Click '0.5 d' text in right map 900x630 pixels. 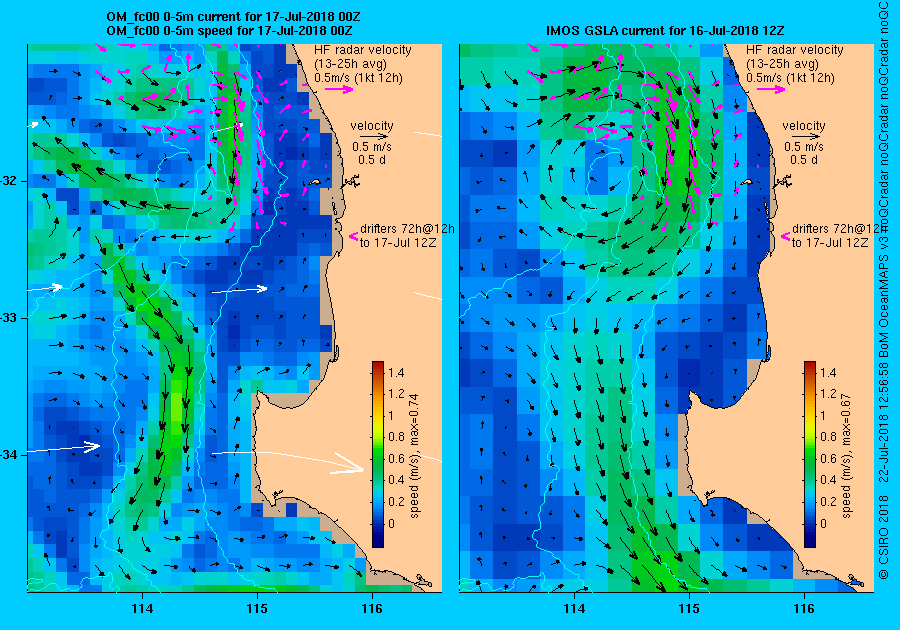[x=804, y=160]
